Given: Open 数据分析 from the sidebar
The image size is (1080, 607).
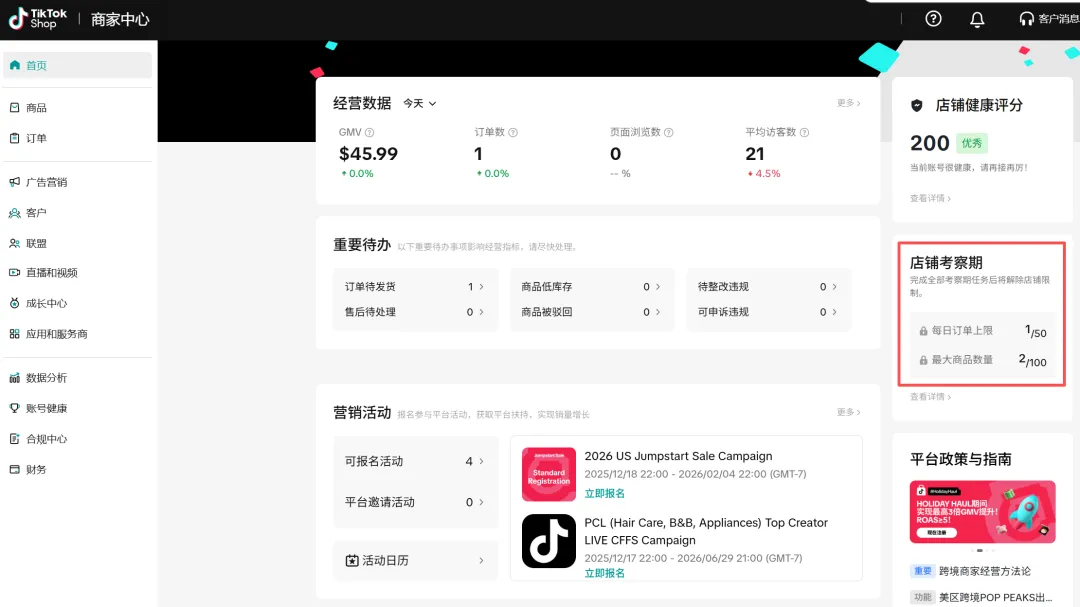Looking at the screenshot, I should click(x=46, y=378).
